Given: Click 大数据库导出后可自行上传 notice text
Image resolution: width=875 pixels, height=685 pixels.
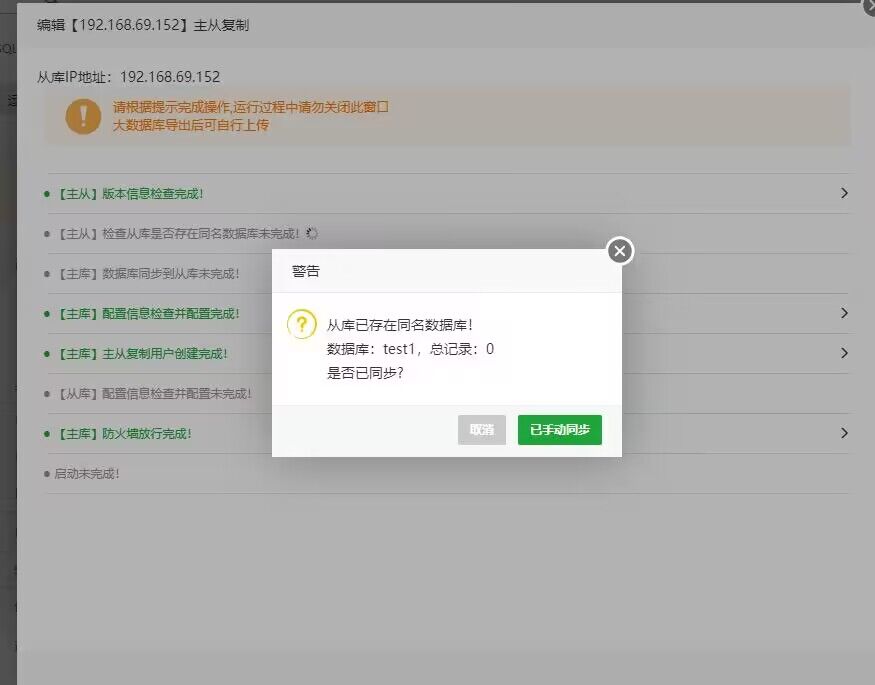Looking at the screenshot, I should tap(191, 124).
